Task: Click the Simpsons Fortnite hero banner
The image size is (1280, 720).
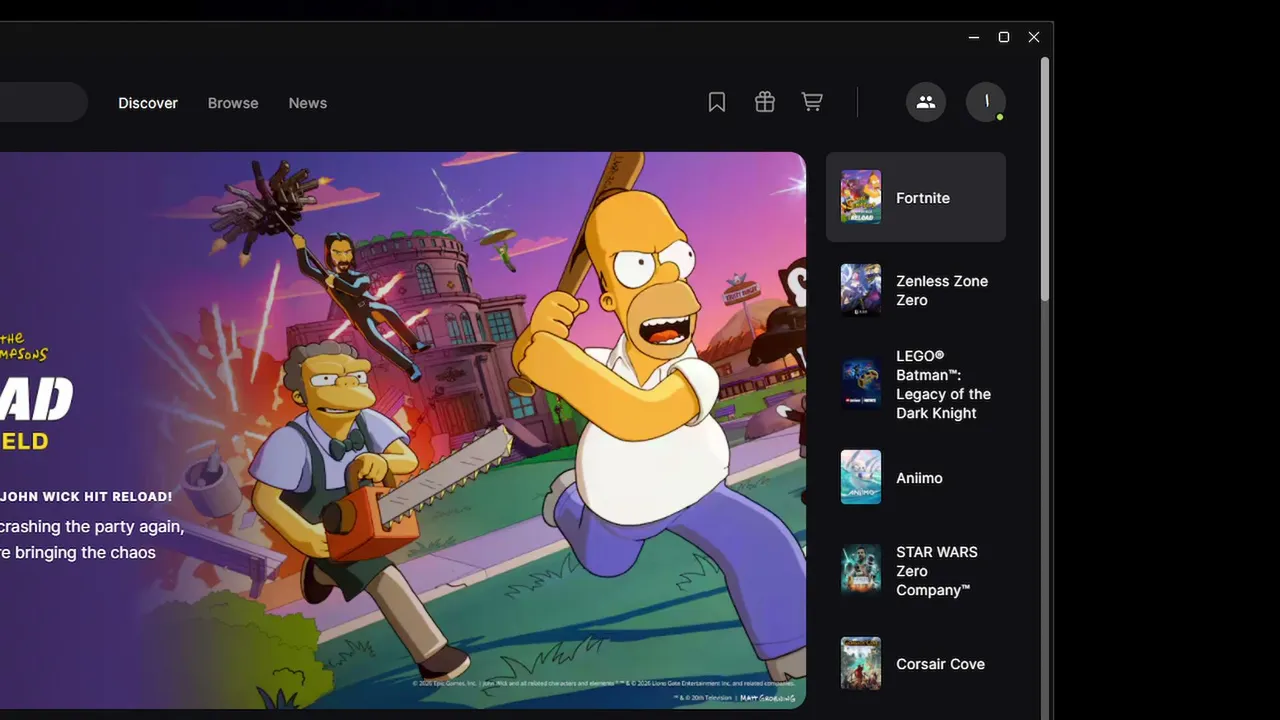Action: pyautogui.click(x=403, y=430)
